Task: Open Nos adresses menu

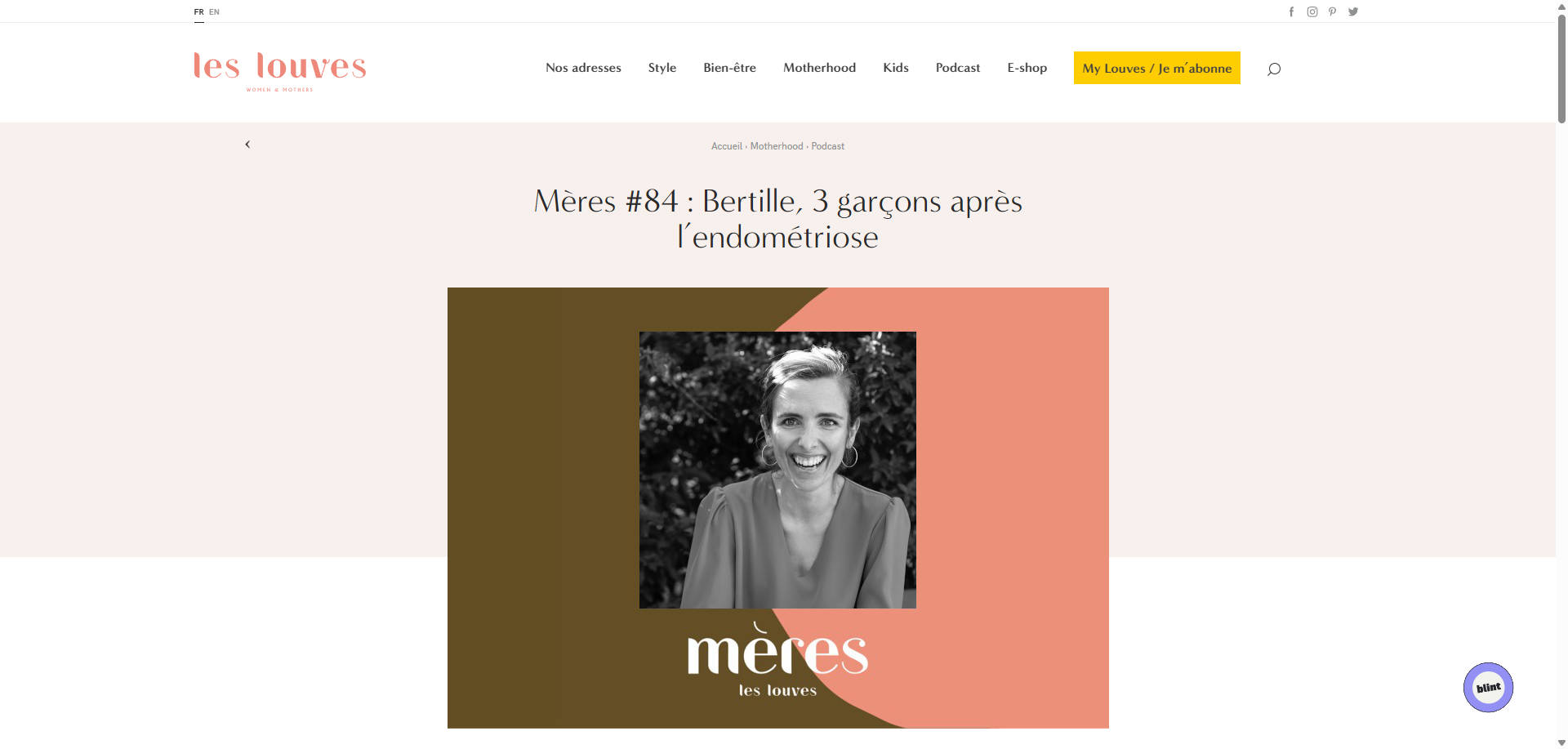Action: coord(583,68)
